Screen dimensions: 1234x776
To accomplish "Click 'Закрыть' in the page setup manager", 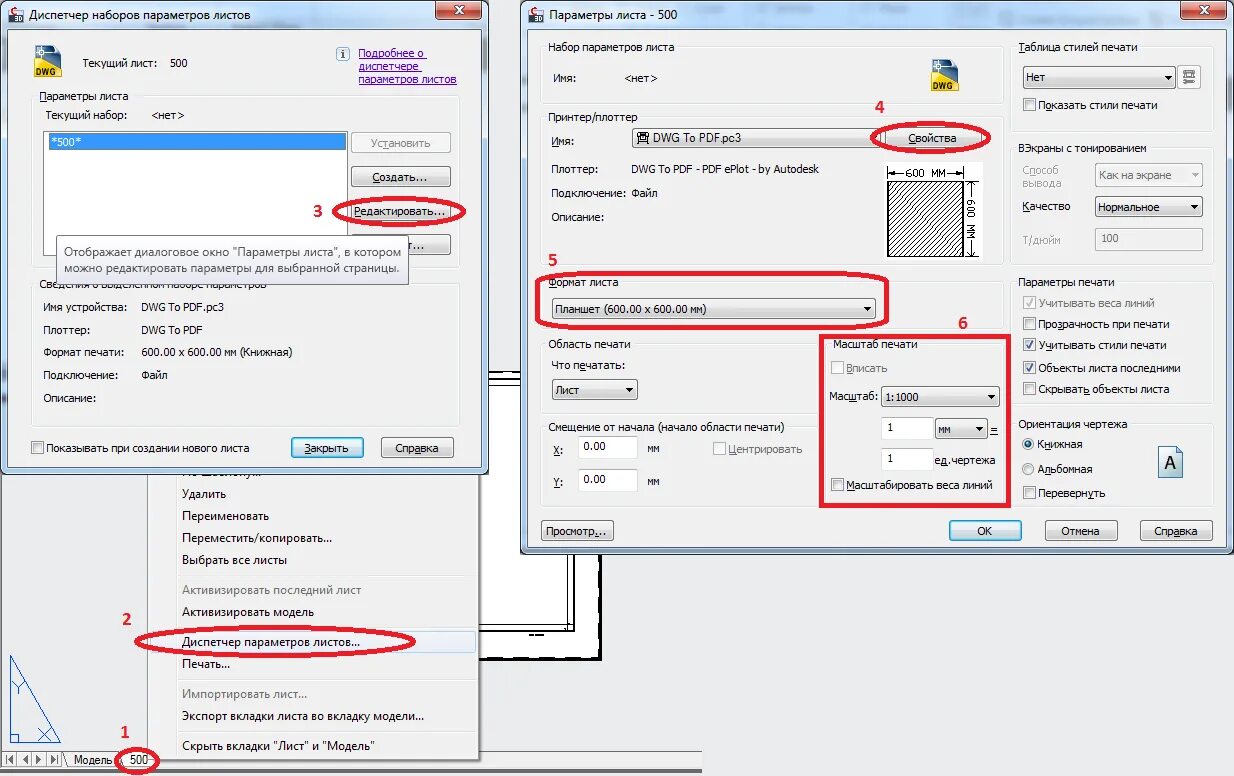I will pos(327,448).
